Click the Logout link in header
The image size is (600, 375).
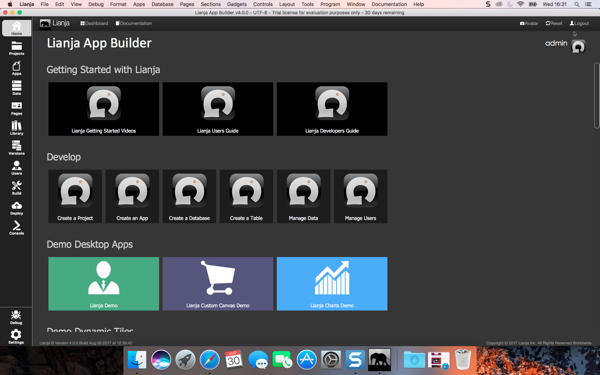pyautogui.click(x=579, y=23)
